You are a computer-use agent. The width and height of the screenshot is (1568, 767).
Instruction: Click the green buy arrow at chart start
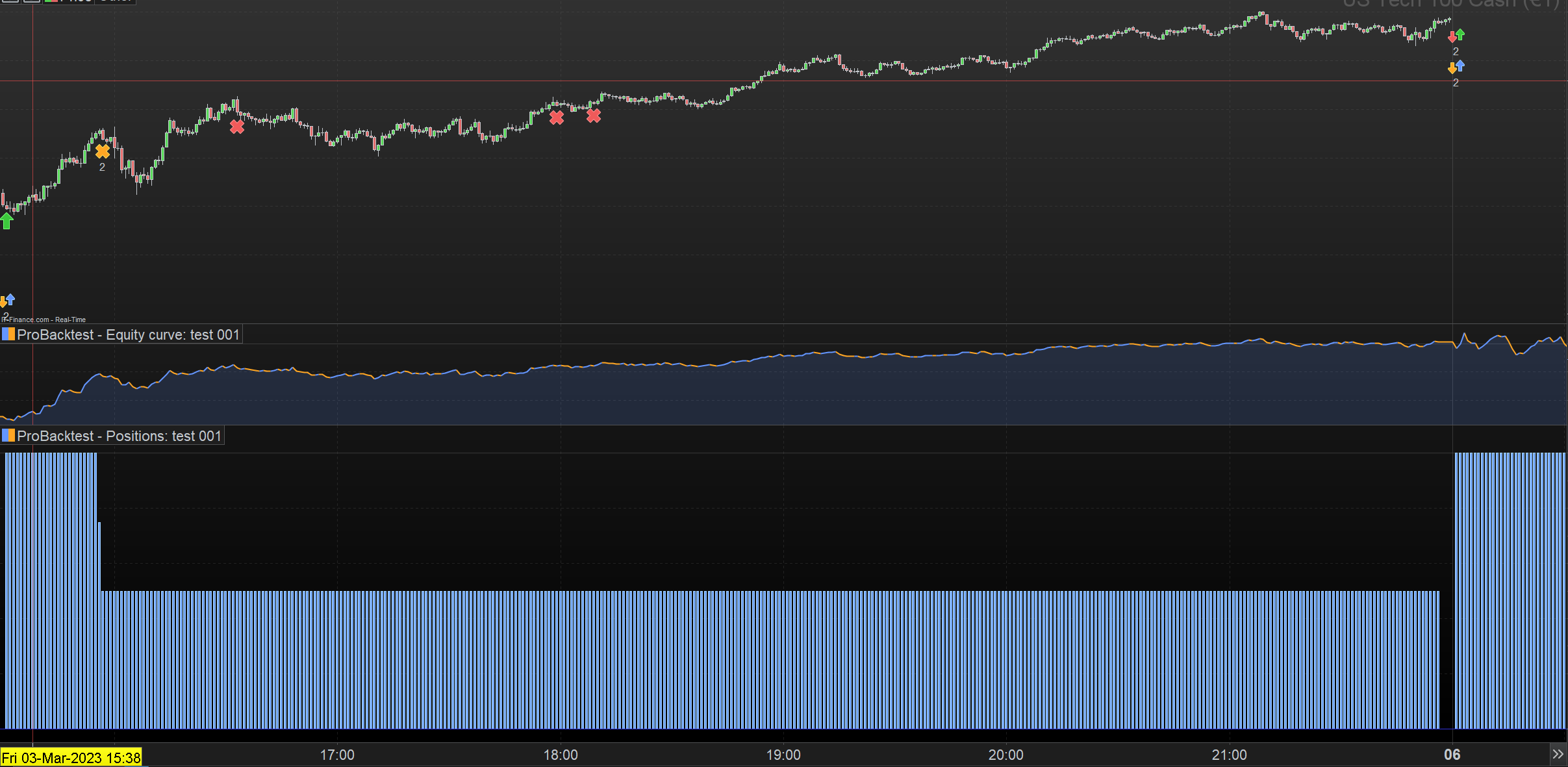tap(6, 221)
